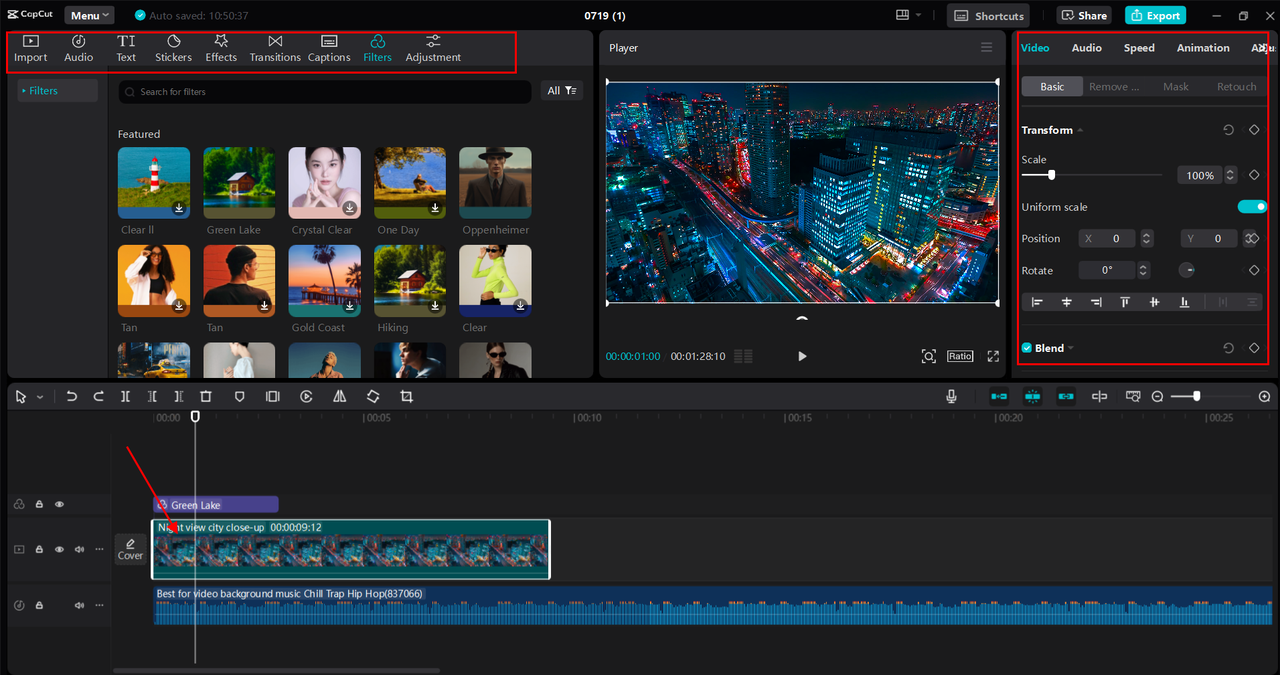The image size is (1280, 675).
Task: Open the All filter-type dropdown
Action: 562,90
